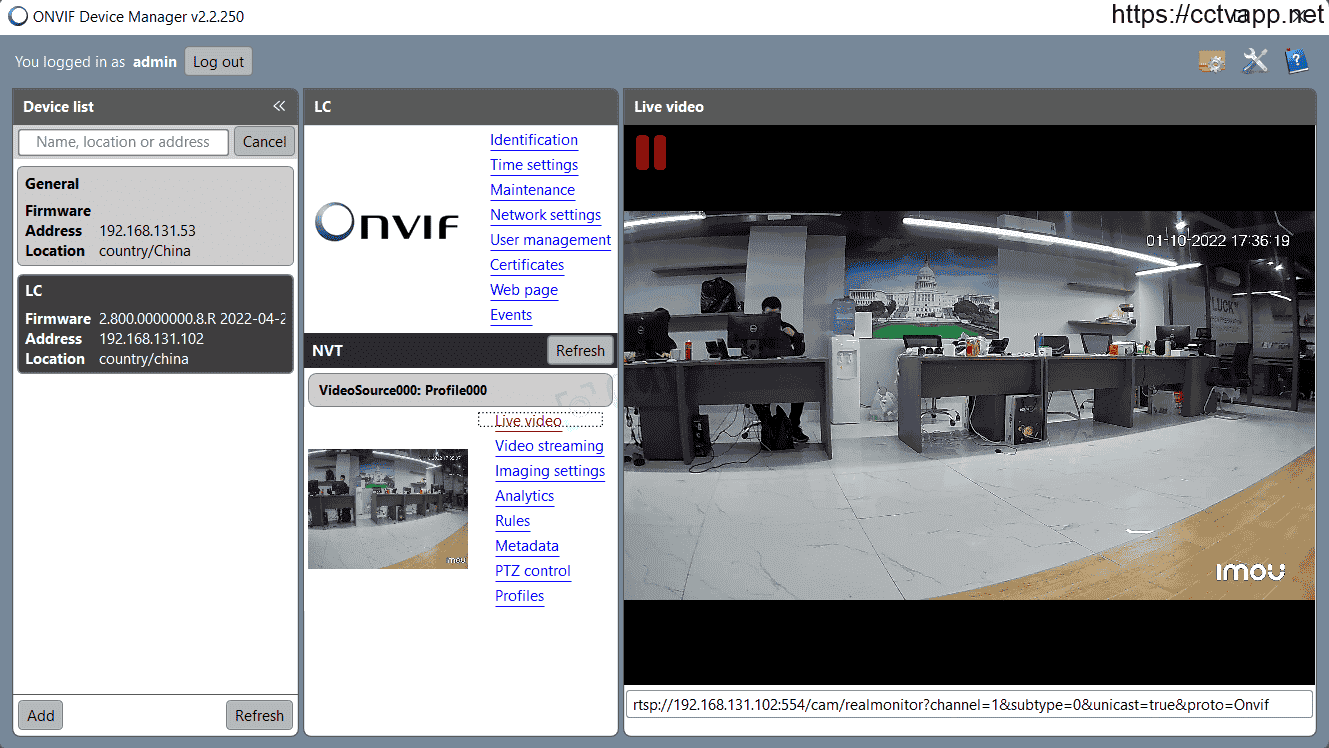Open PTZ control
Viewport: 1329px width, 748px height.
(x=533, y=571)
